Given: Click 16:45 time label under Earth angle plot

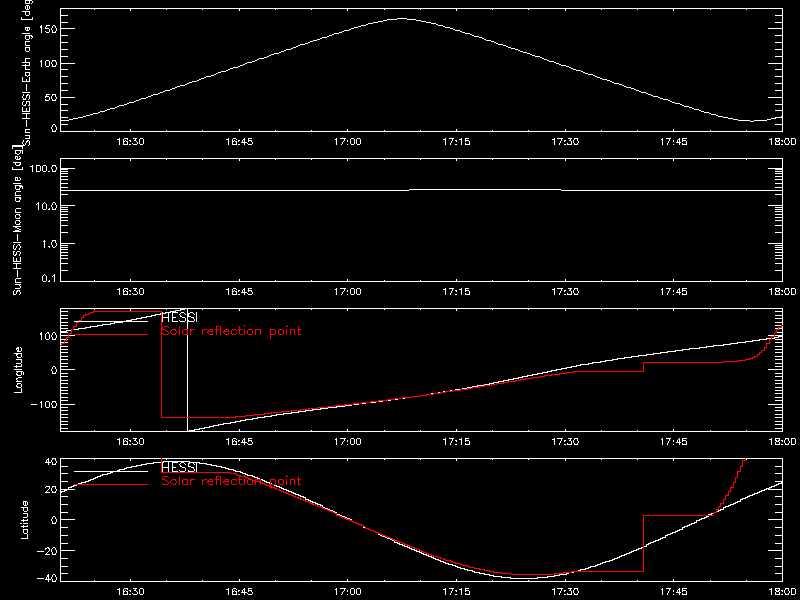Looking at the screenshot, I should pos(239,142).
